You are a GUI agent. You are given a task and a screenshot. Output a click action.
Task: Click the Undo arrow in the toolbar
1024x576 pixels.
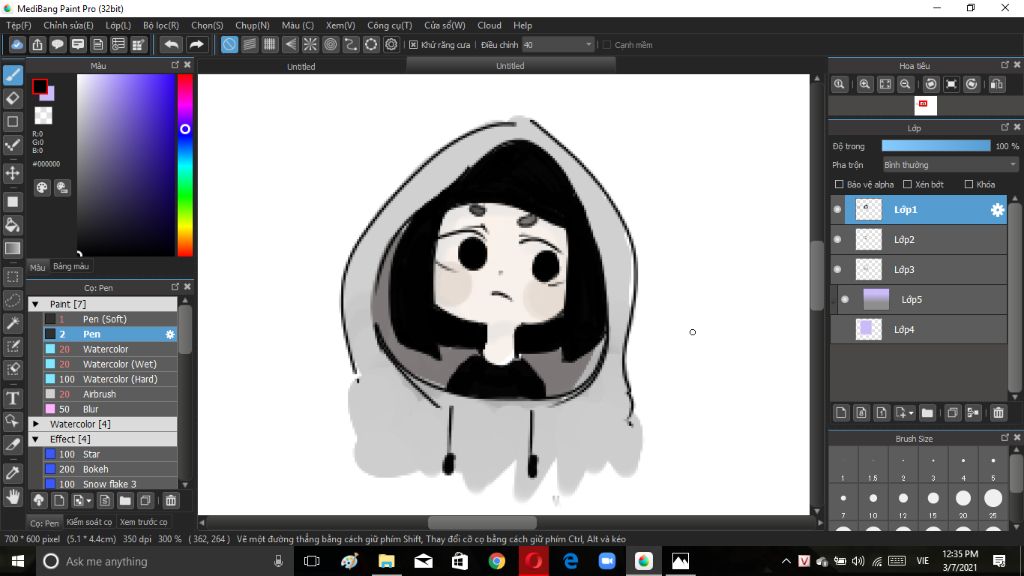tap(171, 44)
